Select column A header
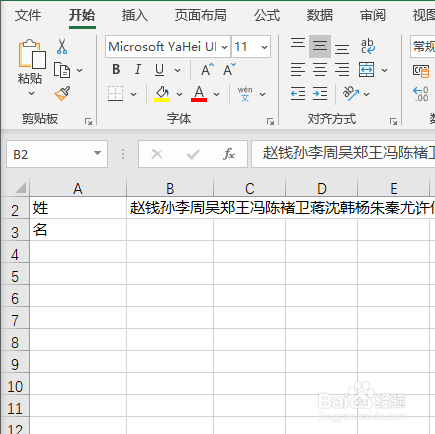 (x=78, y=188)
